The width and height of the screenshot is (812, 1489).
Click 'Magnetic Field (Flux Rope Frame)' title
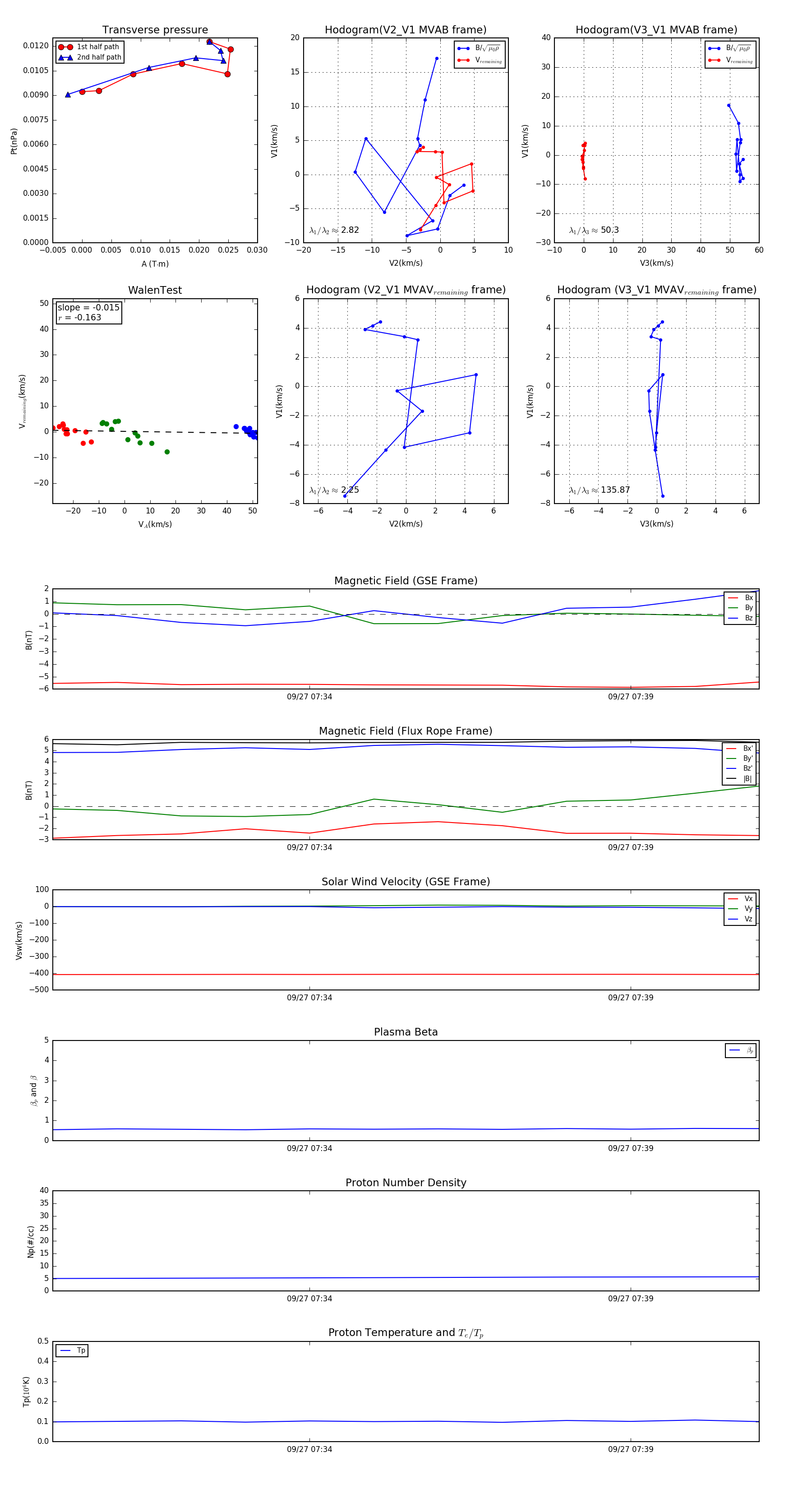406,731
